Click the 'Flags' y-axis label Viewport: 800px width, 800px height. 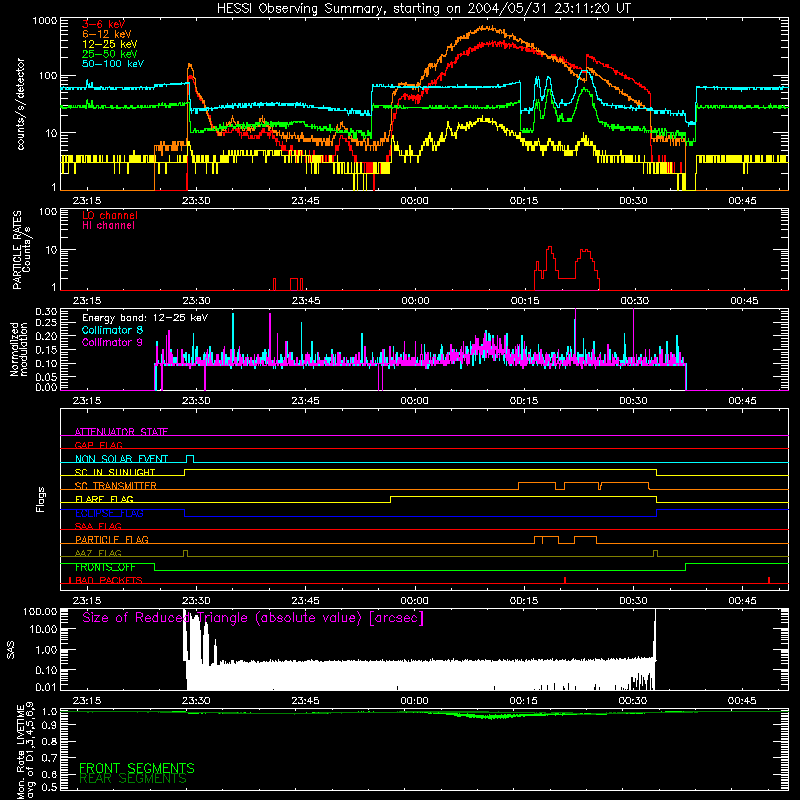coord(41,499)
